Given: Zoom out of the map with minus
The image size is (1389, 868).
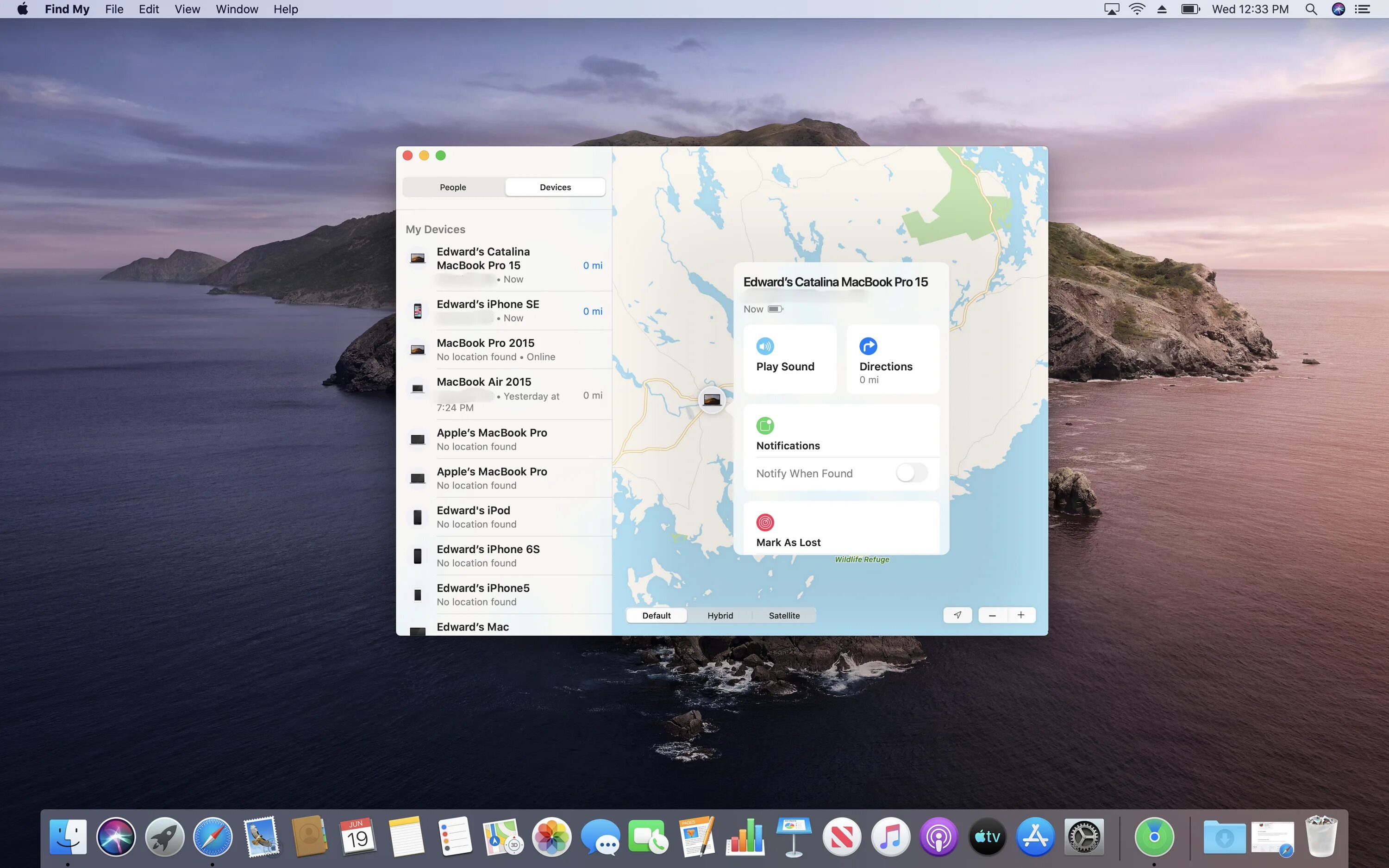Looking at the screenshot, I should click(992, 615).
